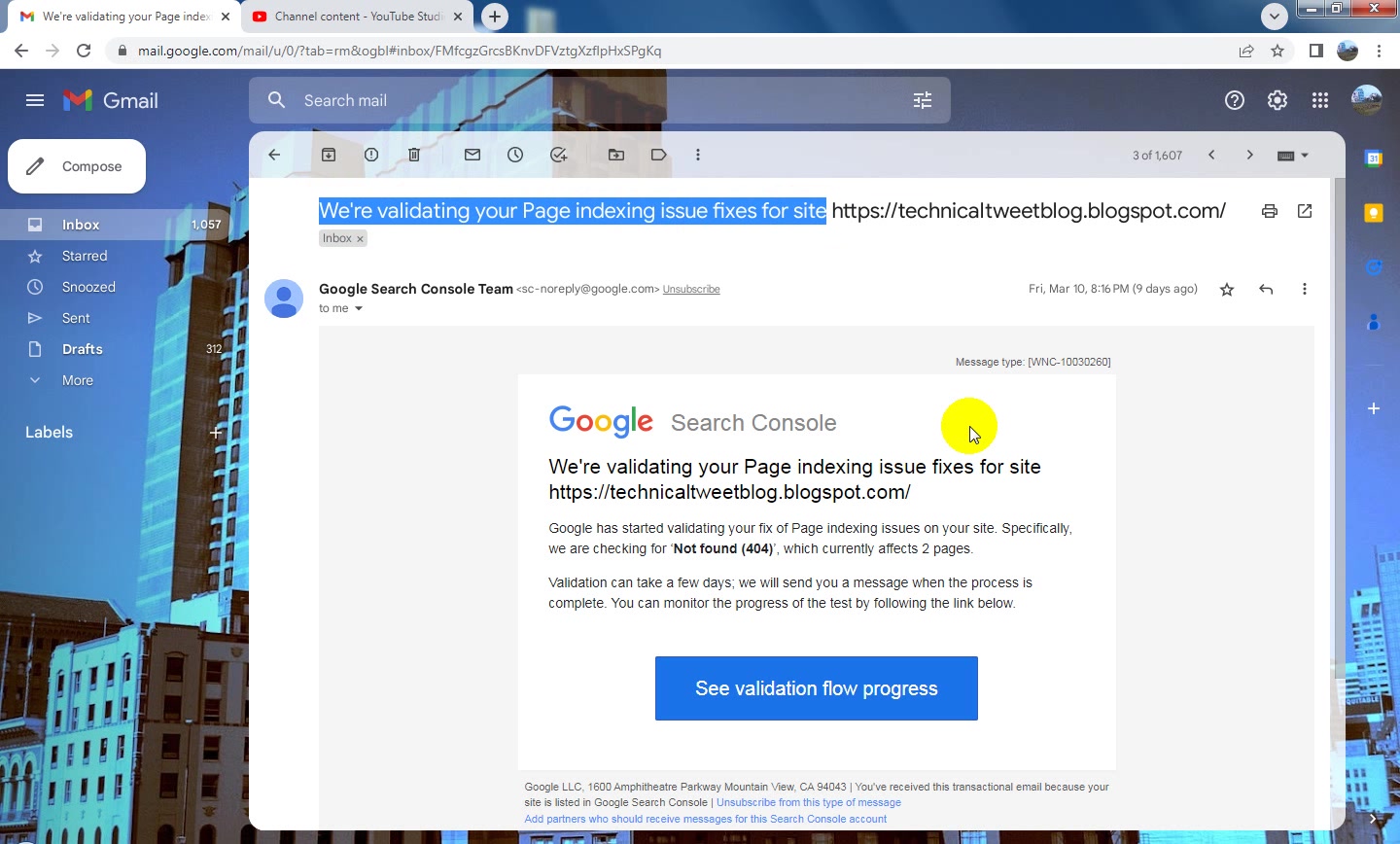Click See validation flow progress button

[817, 688]
